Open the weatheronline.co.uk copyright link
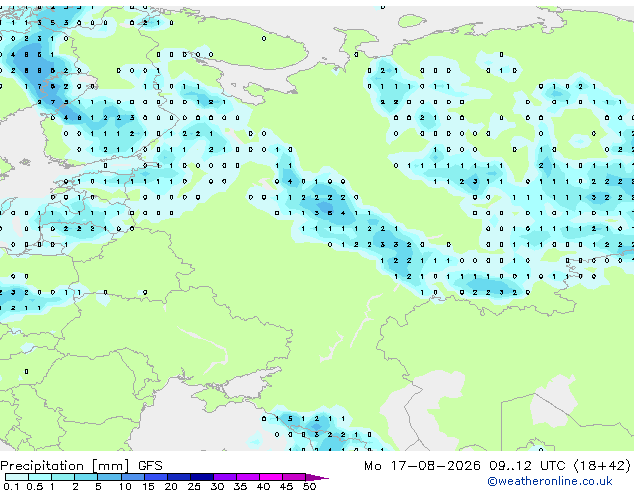This screenshot has width=634, height=490. [x=550, y=481]
